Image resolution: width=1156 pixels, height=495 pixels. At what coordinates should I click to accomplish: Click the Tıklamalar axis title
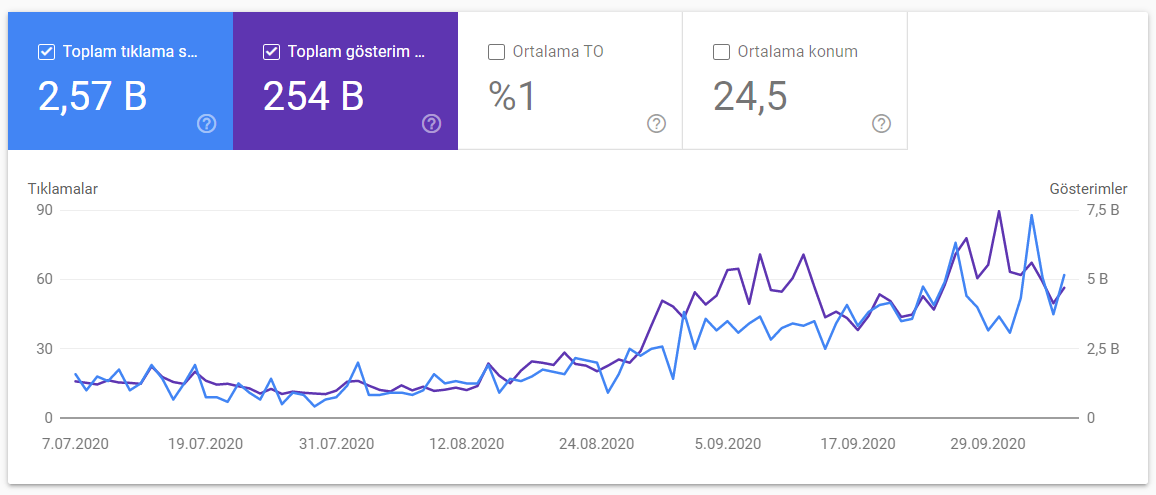[x=63, y=189]
